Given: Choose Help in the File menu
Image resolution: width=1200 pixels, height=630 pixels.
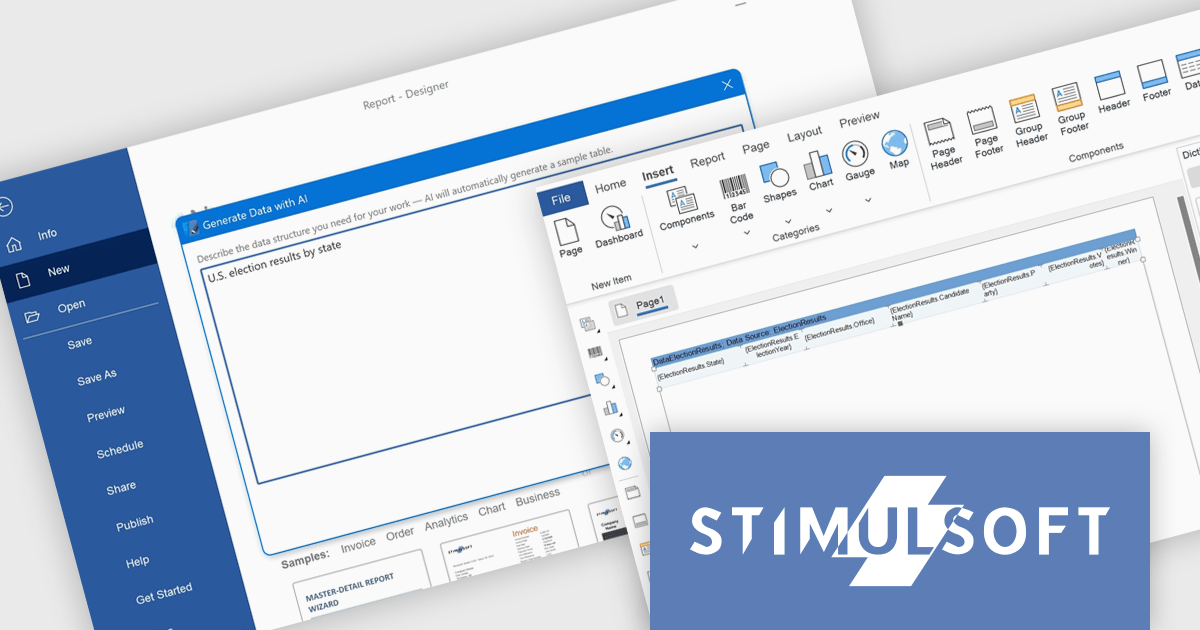Looking at the screenshot, I should coord(137,562).
